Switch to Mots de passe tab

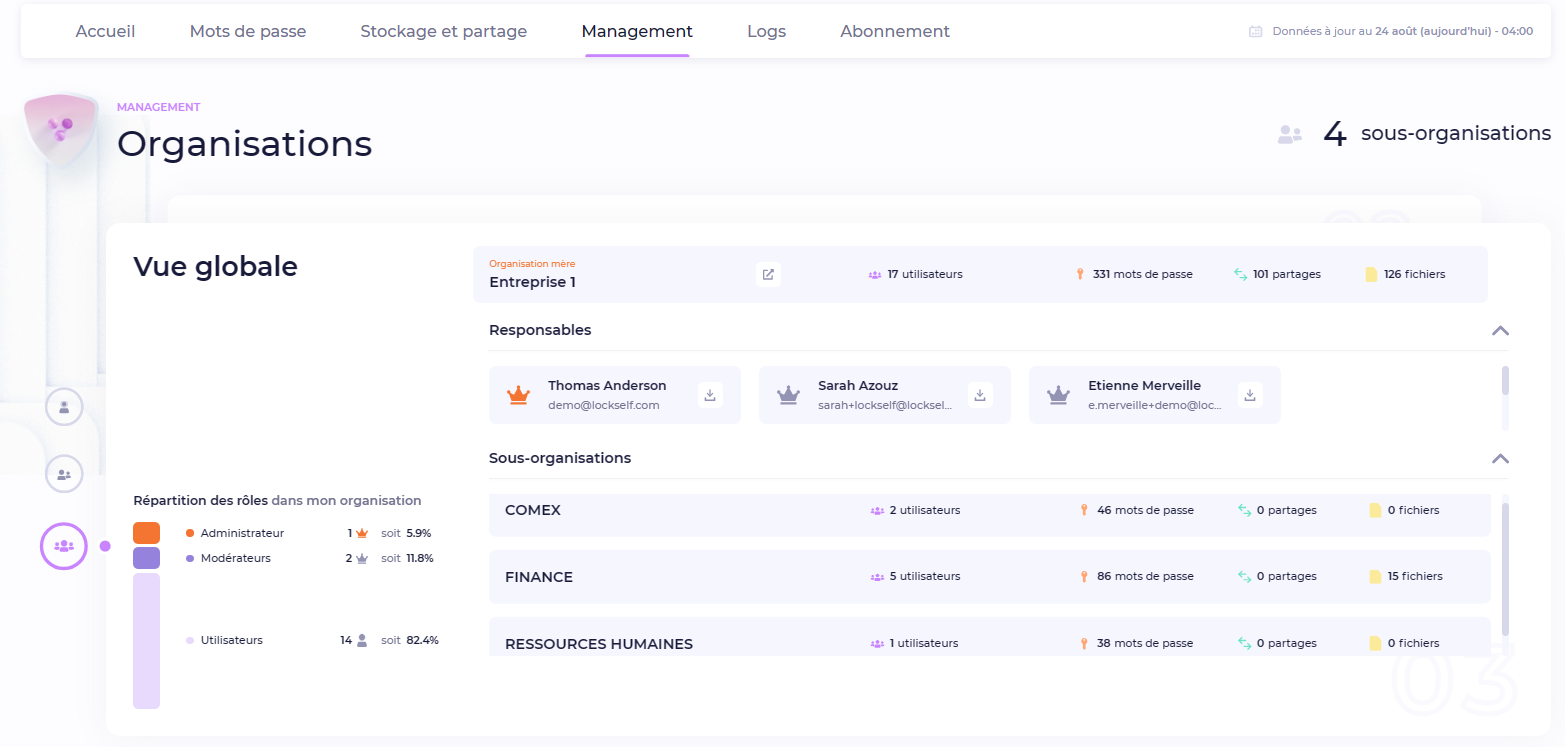[248, 31]
